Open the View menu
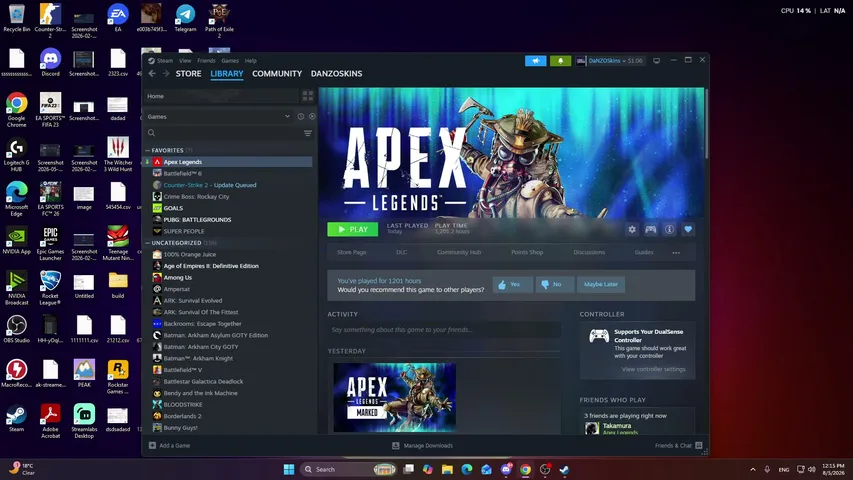The height and width of the screenshot is (480, 853). coord(185,61)
